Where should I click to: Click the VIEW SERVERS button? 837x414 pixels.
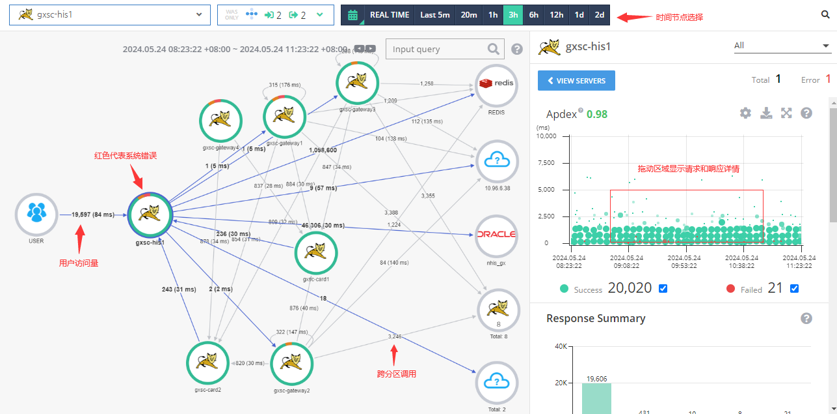(x=577, y=81)
